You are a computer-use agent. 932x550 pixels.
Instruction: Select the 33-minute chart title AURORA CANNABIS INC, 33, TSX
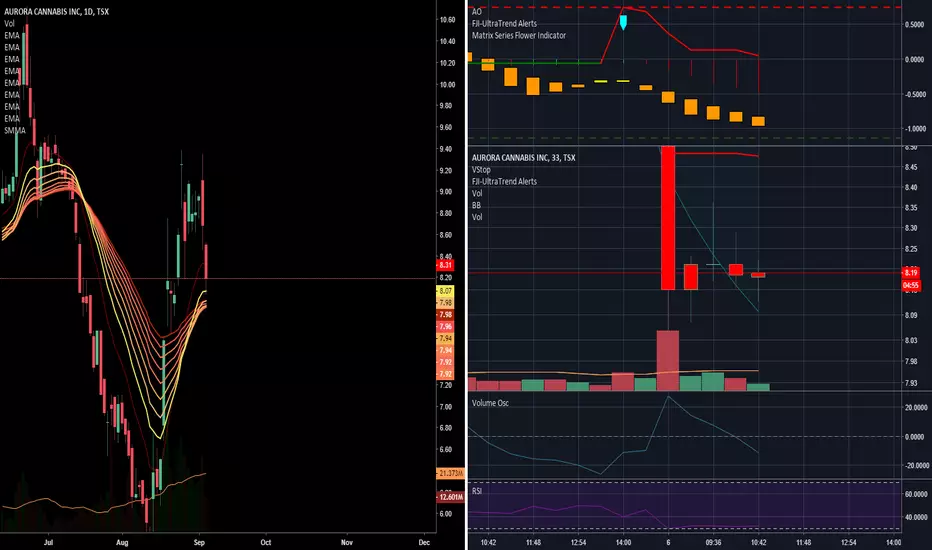pos(524,158)
